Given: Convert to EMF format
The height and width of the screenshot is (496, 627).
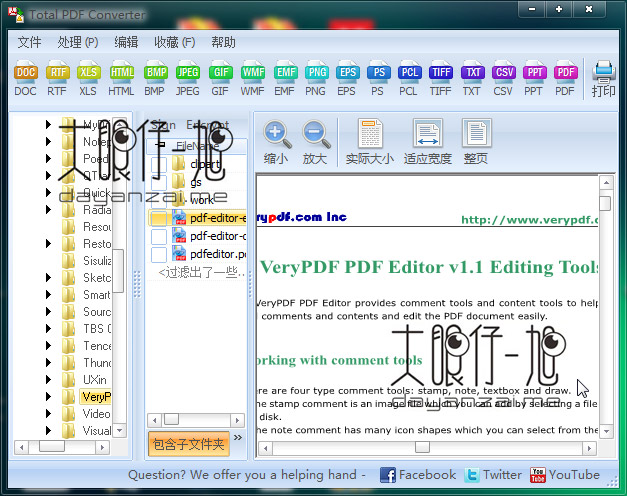Looking at the screenshot, I should pos(285,79).
